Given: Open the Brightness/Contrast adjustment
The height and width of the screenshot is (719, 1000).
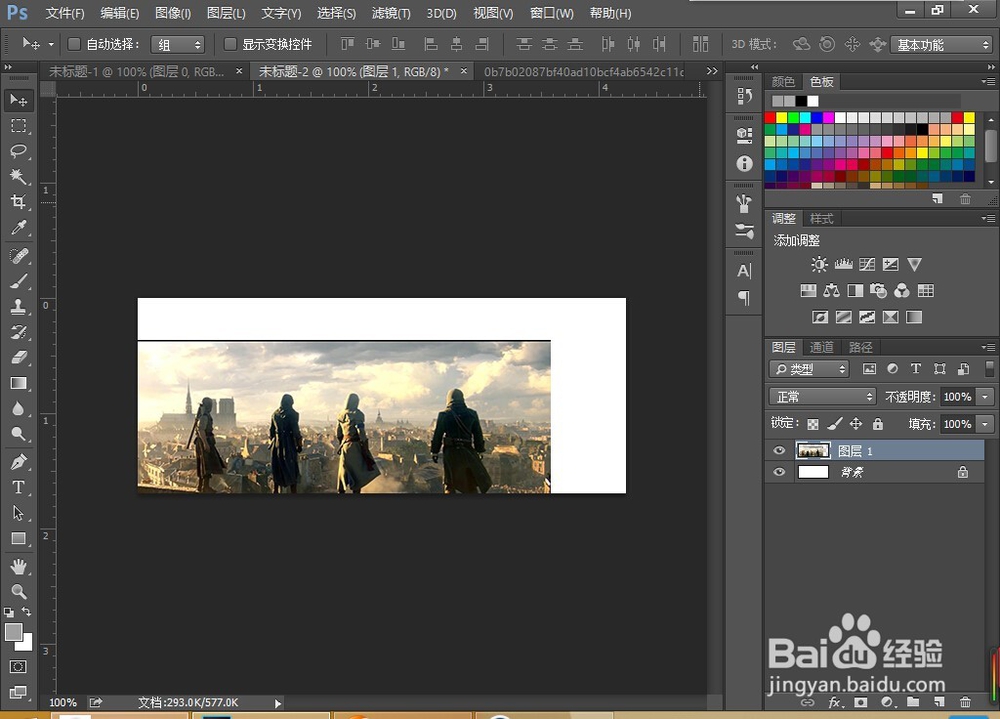Looking at the screenshot, I should click(819, 264).
